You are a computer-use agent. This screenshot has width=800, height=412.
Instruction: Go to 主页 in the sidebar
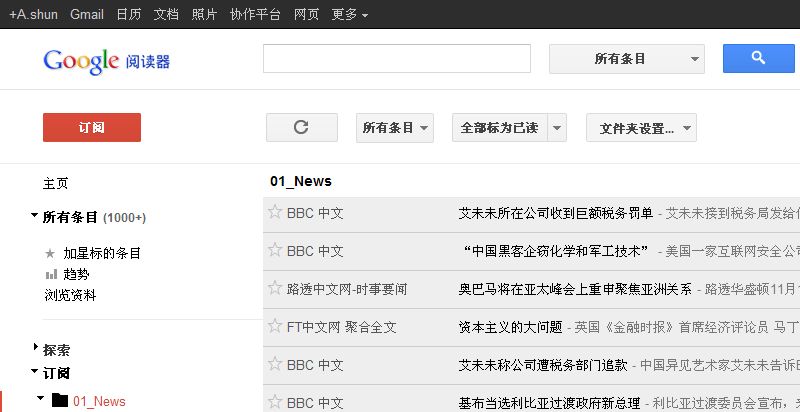56,183
